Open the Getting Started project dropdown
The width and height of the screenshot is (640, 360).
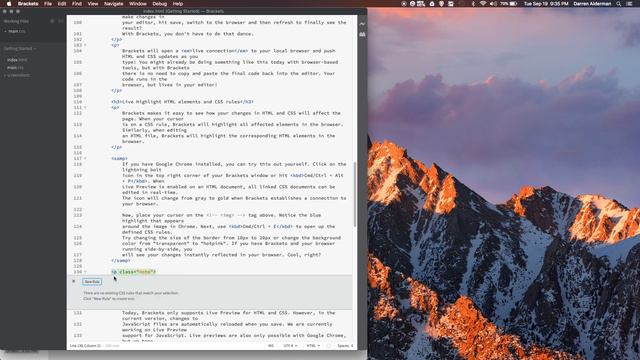(20, 49)
